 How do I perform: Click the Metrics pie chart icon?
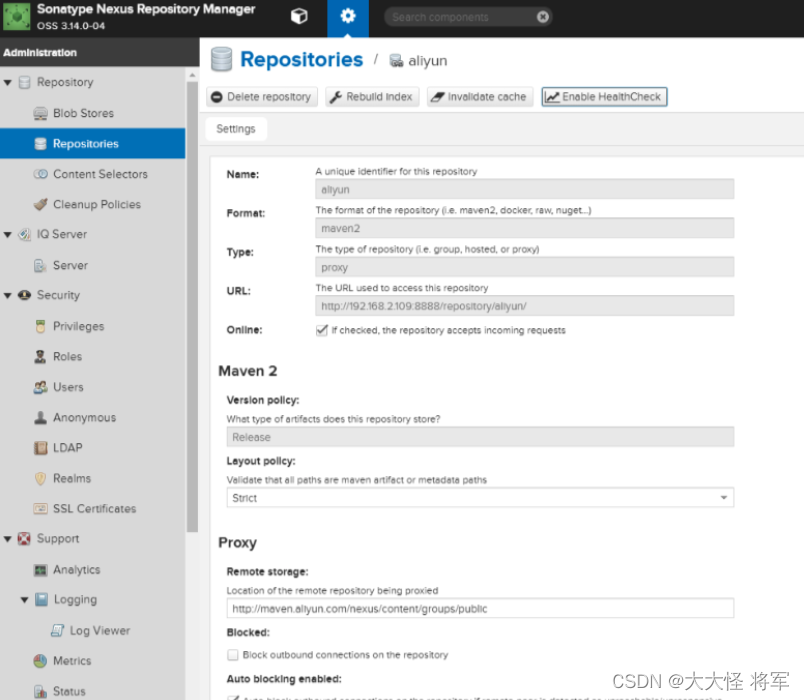[41, 661]
